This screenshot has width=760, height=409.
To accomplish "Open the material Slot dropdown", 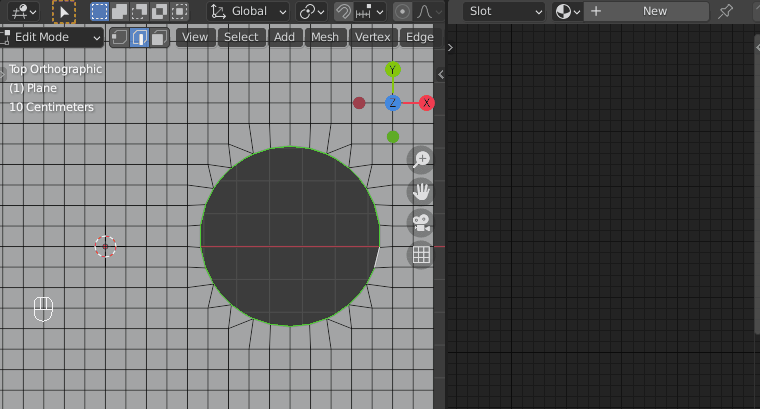I will (504, 11).
